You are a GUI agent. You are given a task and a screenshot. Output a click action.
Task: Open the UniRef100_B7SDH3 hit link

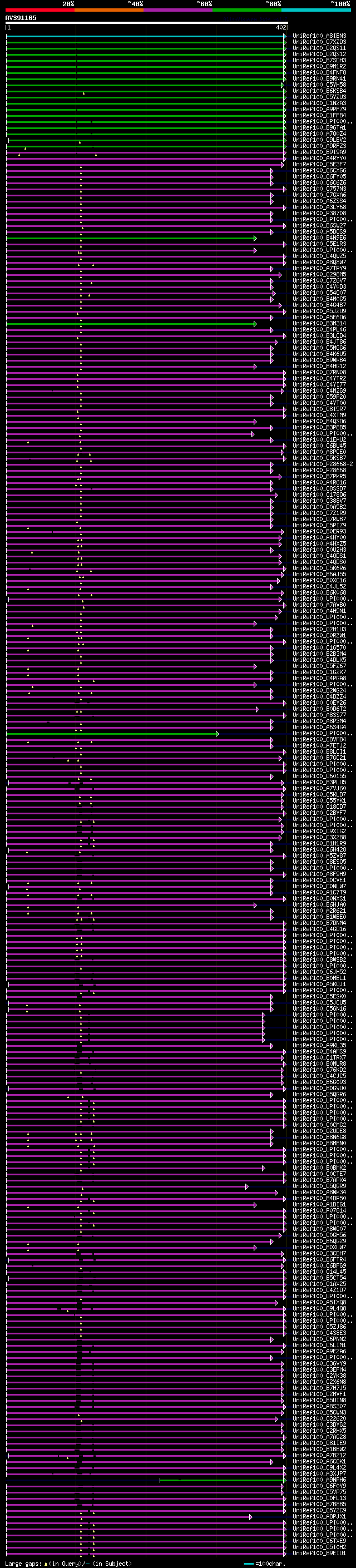pos(319,60)
